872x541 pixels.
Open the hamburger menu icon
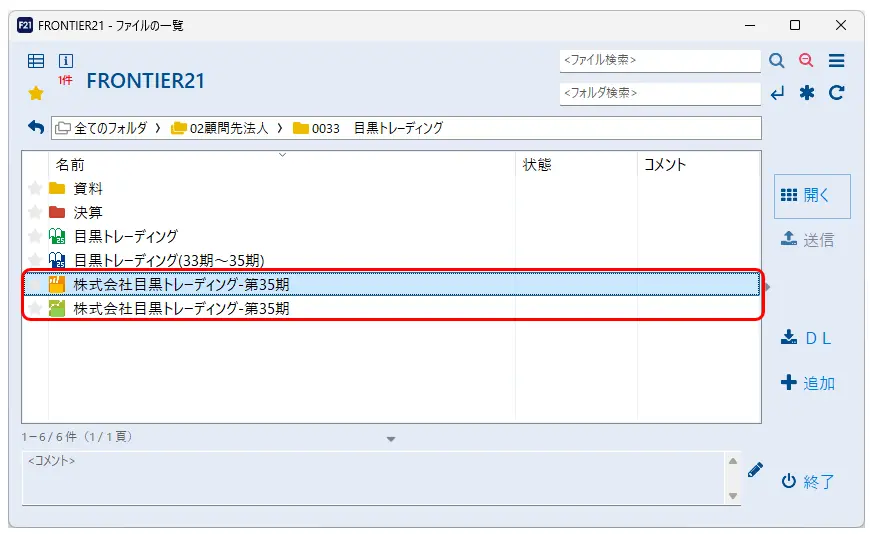(836, 60)
